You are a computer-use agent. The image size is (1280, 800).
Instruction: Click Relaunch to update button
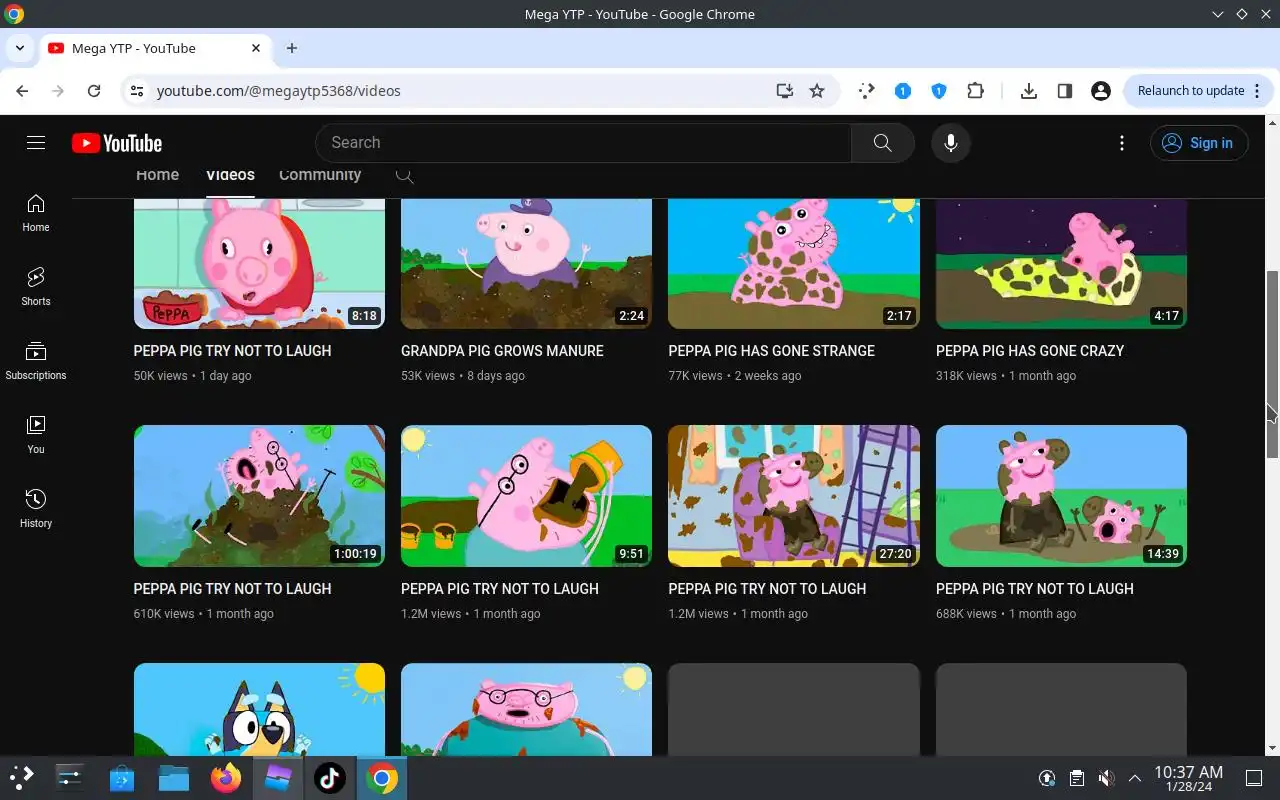point(1199,91)
